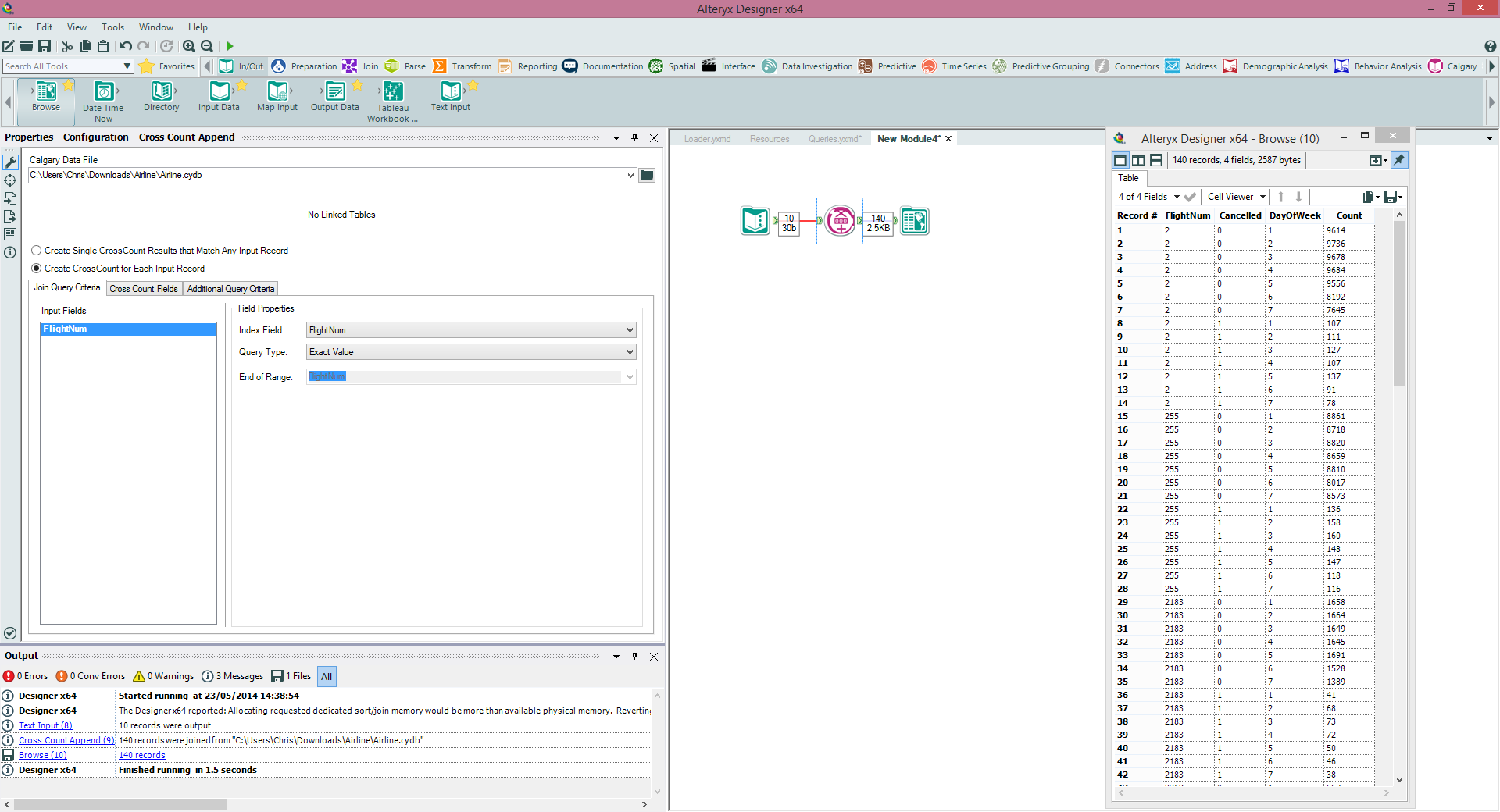Image resolution: width=1500 pixels, height=812 pixels.
Task: Select Create CrossCount for Each Input Record
Action: click(x=36, y=269)
